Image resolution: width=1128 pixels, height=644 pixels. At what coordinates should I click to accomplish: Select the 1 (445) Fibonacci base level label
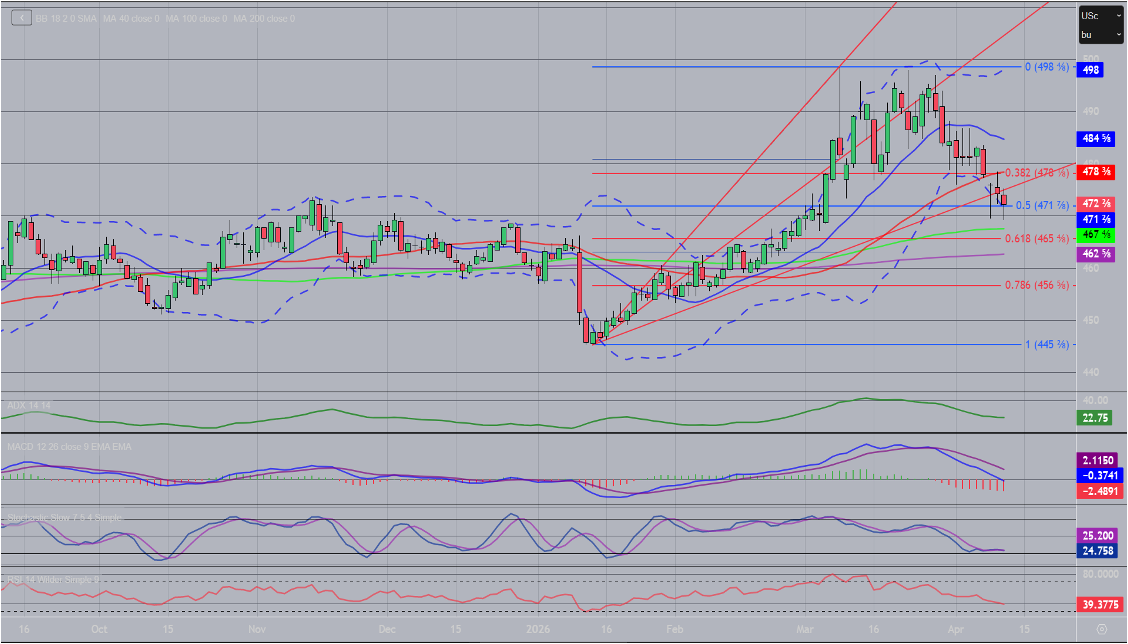(x=1046, y=345)
